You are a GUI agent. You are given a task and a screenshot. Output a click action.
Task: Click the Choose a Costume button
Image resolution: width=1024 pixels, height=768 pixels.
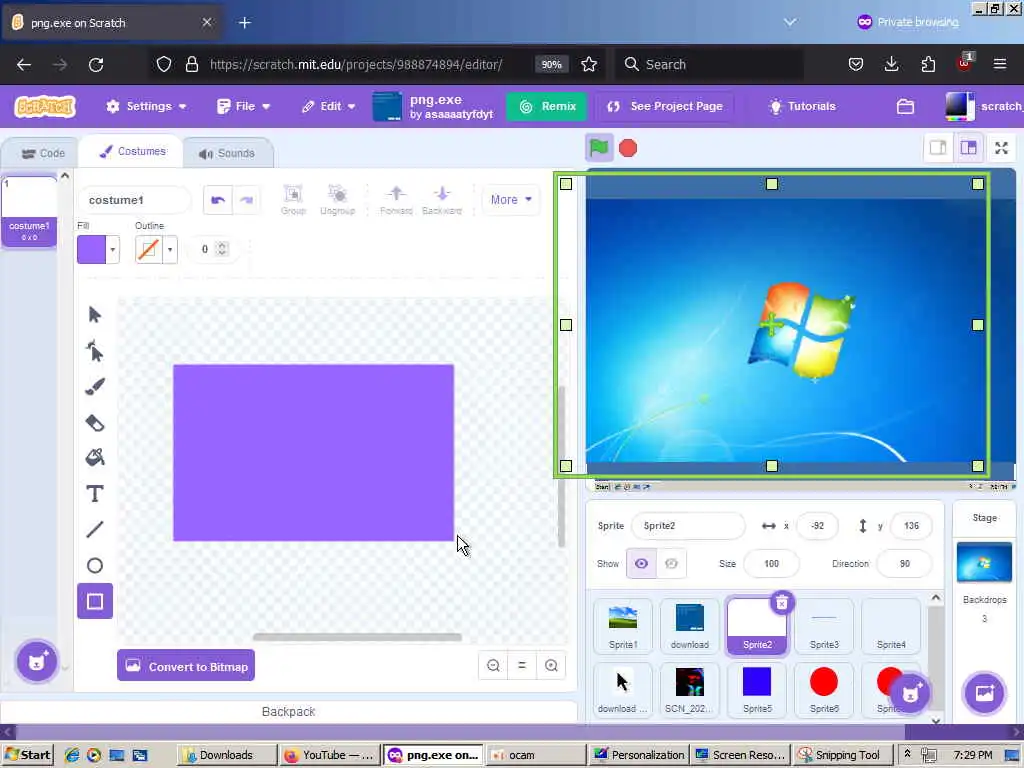coord(37,662)
